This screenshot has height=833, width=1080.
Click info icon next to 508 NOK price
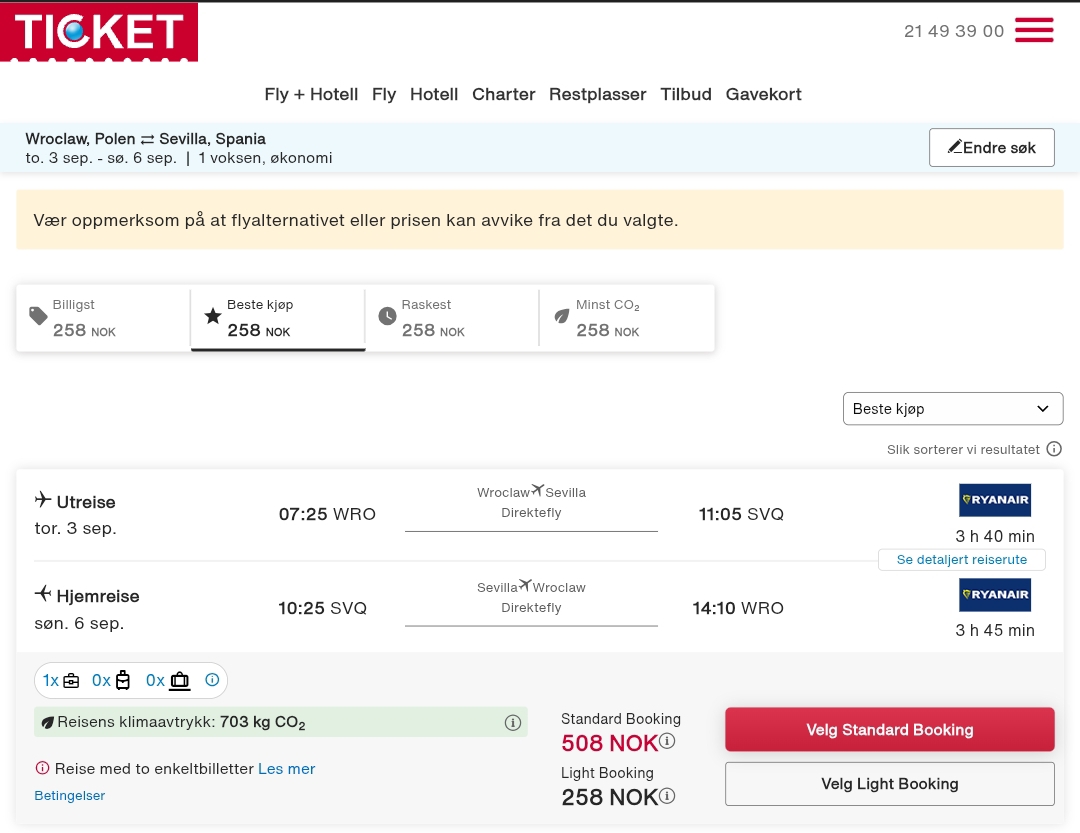point(667,741)
